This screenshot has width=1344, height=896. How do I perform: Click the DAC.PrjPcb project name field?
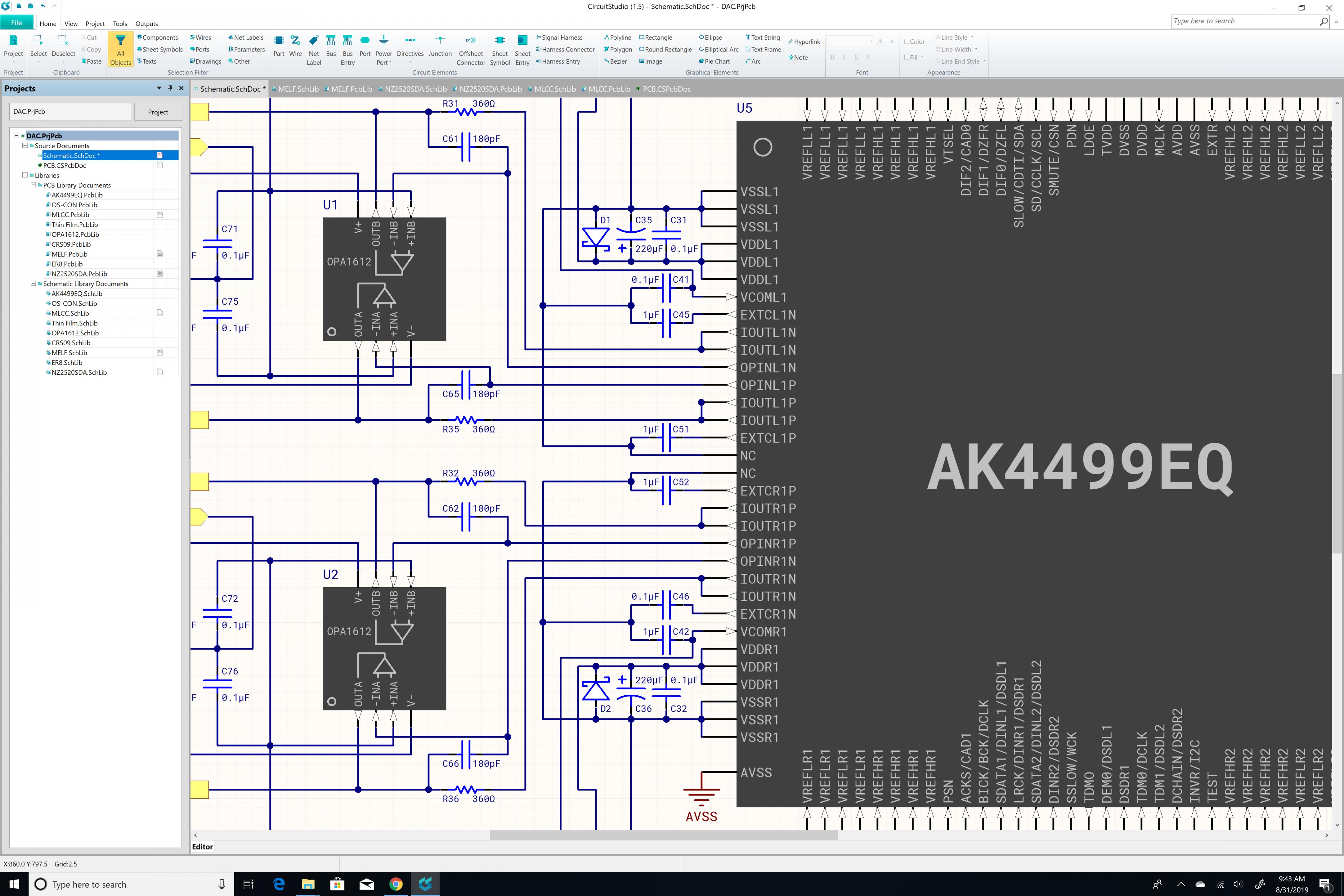pos(70,111)
